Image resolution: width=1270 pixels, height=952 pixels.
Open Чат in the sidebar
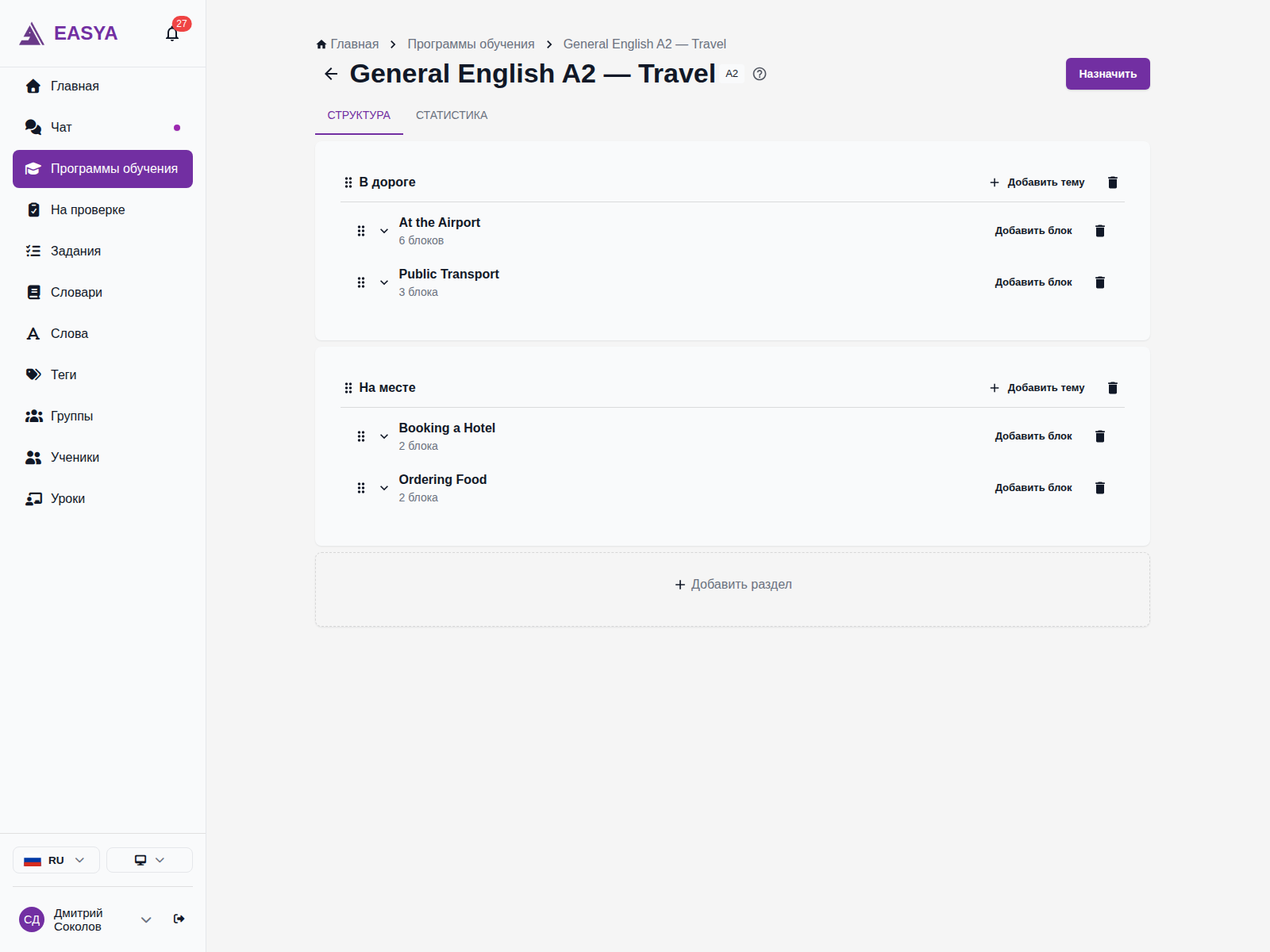pos(103,127)
